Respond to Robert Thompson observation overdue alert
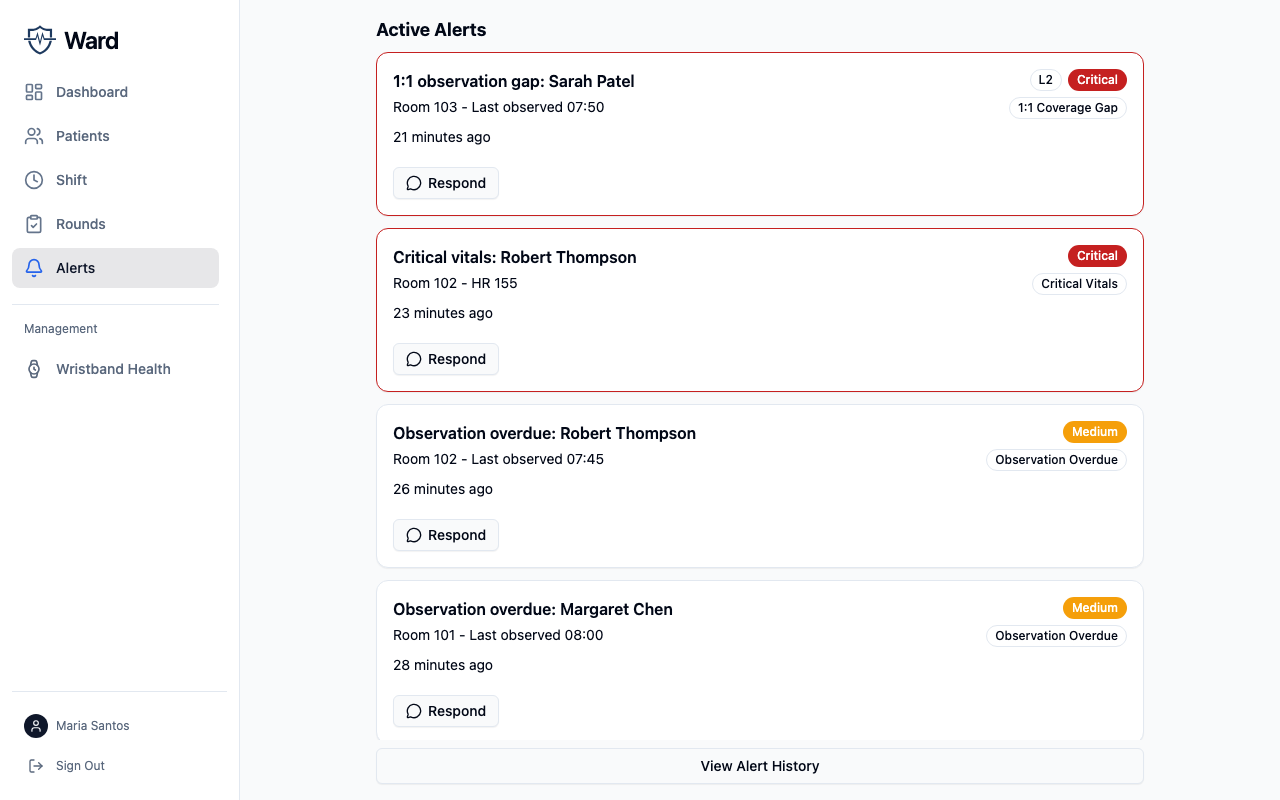1280x800 pixels. tap(446, 535)
